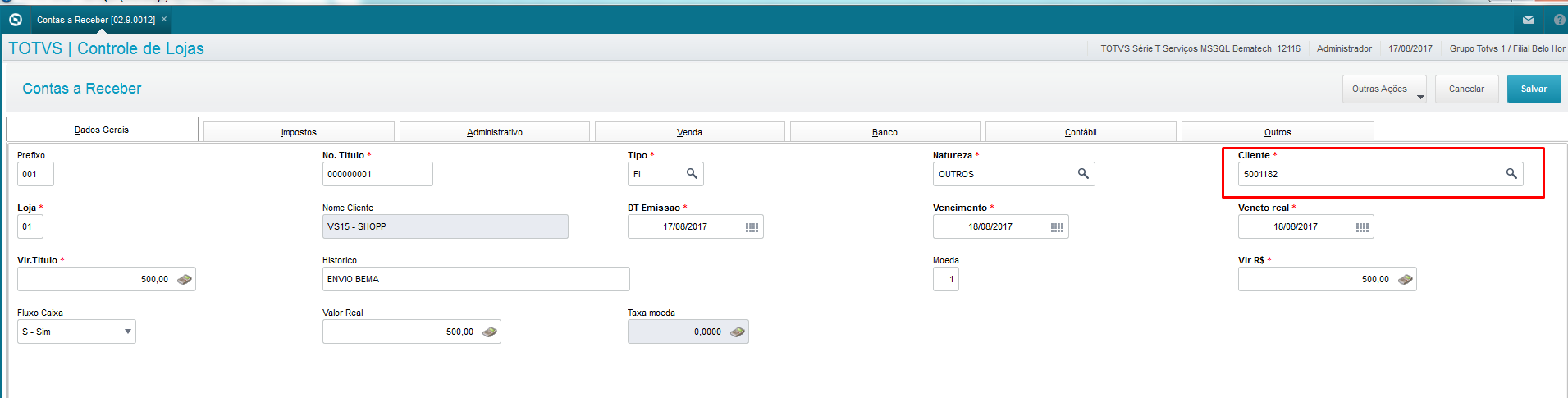
Task: Close the Contas a Receber window tab
Action: pyautogui.click(x=164, y=19)
